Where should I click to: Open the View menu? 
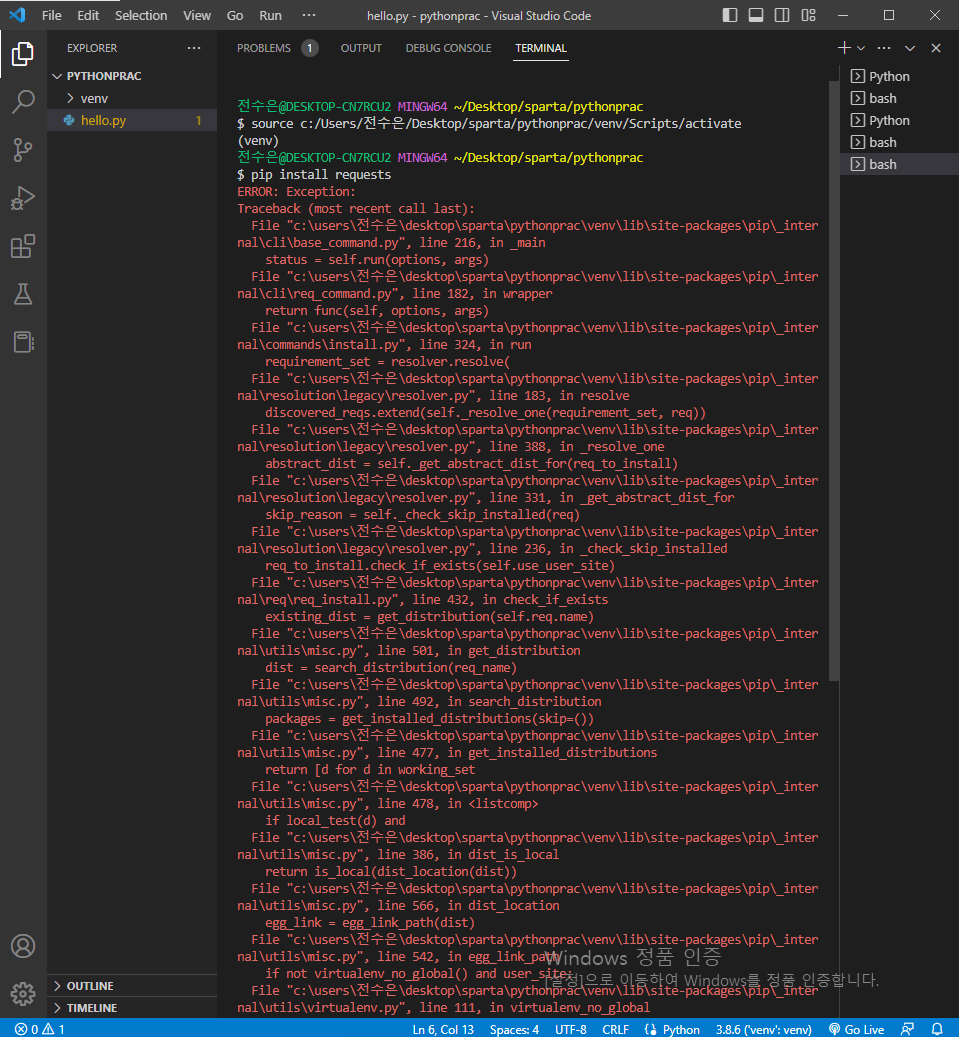tap(197, 15)
